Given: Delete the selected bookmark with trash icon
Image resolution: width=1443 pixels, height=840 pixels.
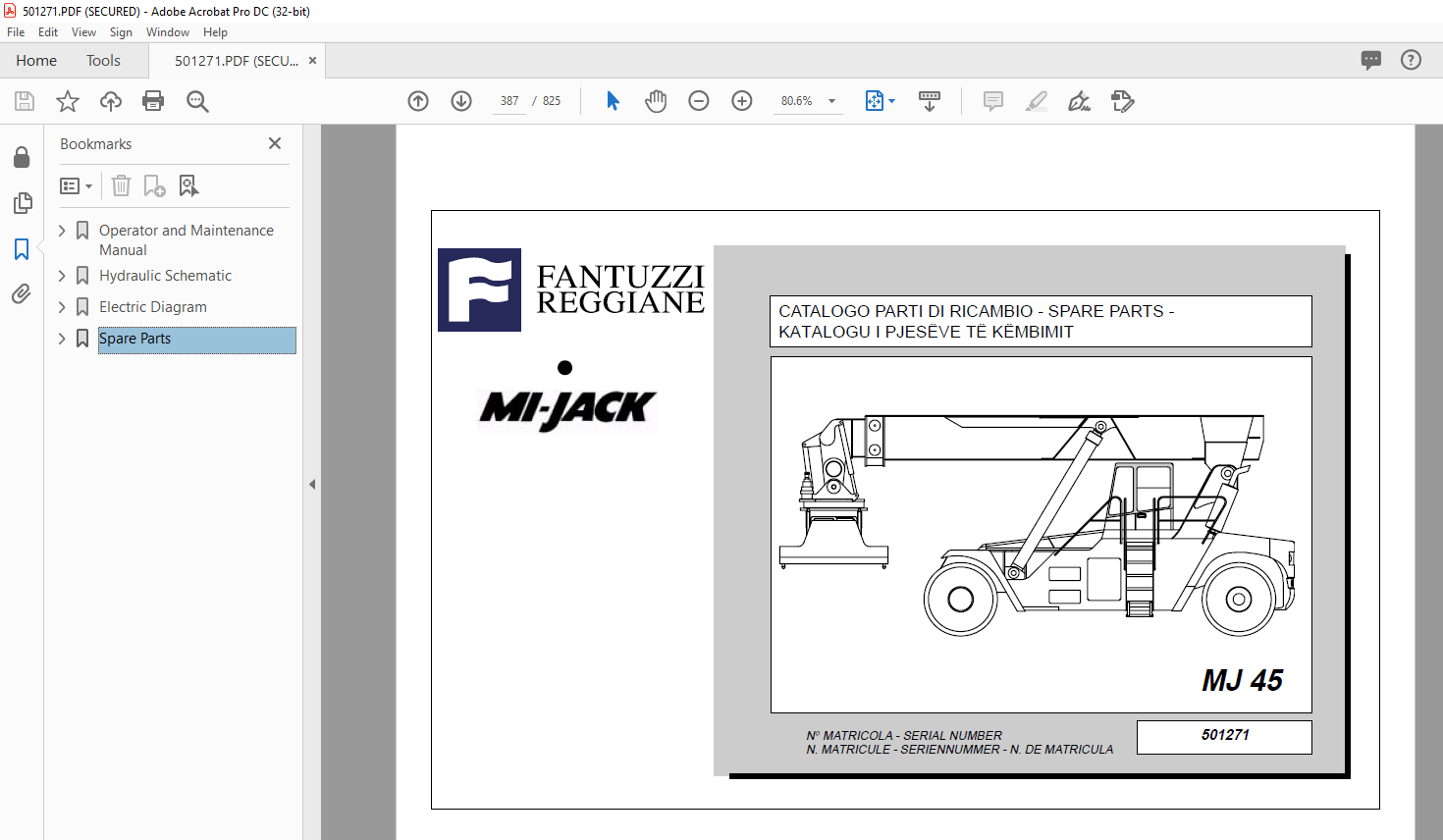Looking at the screenshot, I should [x=121, y=185].
